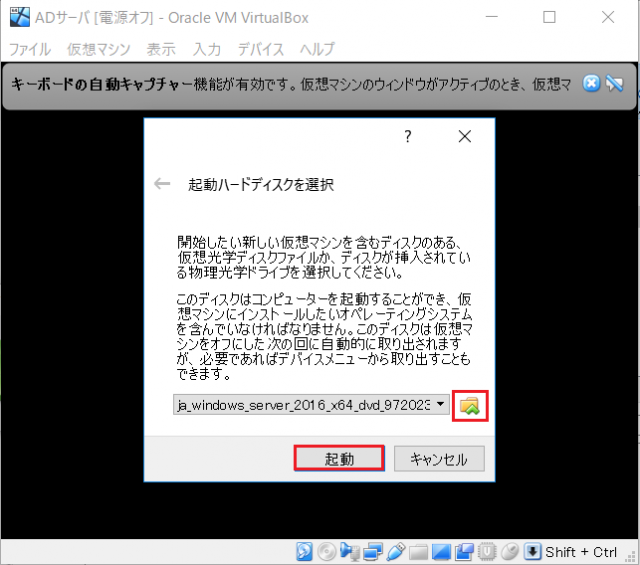Click the shared folders status icon
The image size is (640, 565).
coord(418,552)
